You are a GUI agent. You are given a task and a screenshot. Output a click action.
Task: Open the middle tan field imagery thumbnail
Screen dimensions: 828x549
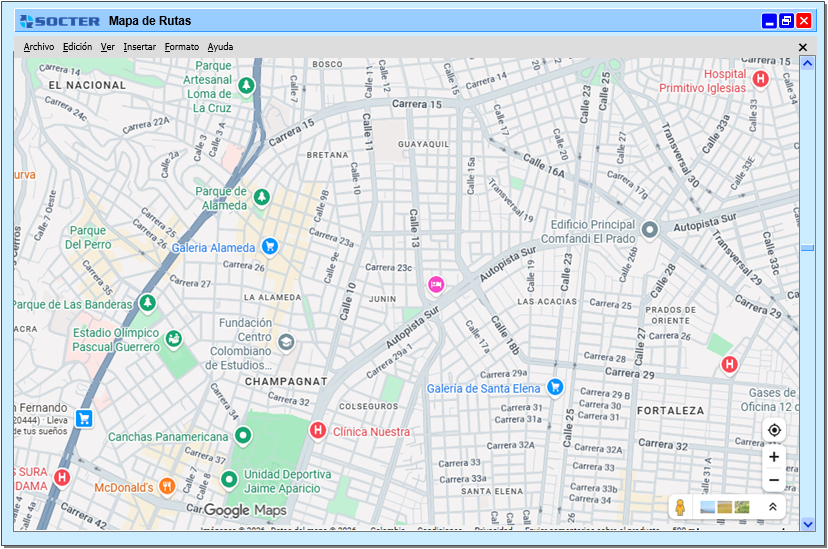coord(724,507)
